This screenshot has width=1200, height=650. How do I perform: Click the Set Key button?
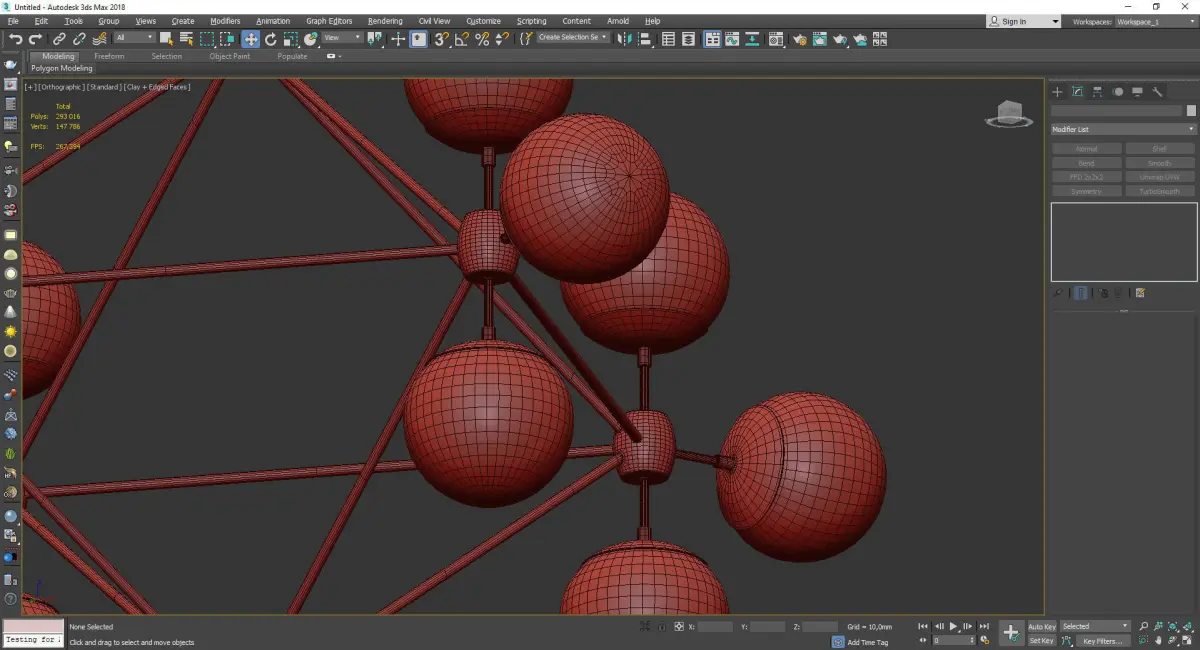[x=1042, y=640]
